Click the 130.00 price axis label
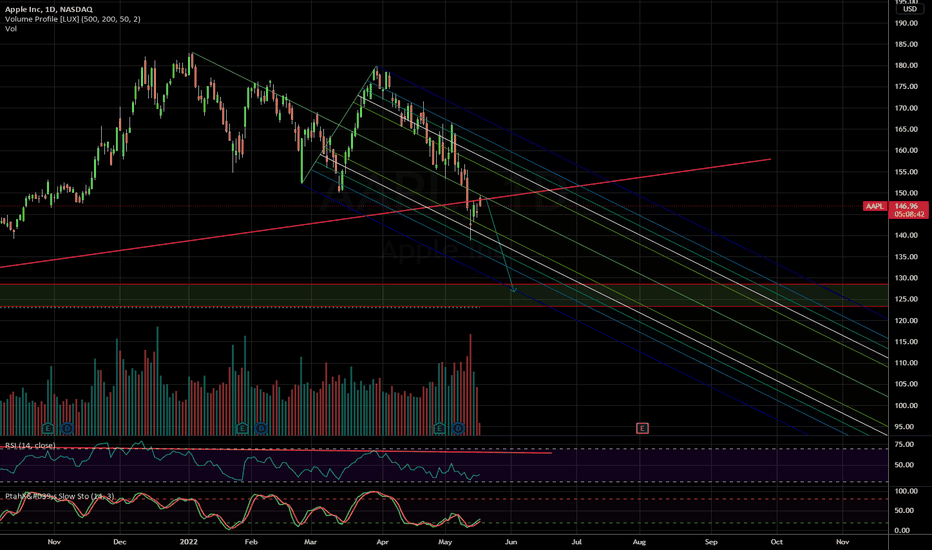The height and width of the screenshot is (550, 932). pos(906,278)
